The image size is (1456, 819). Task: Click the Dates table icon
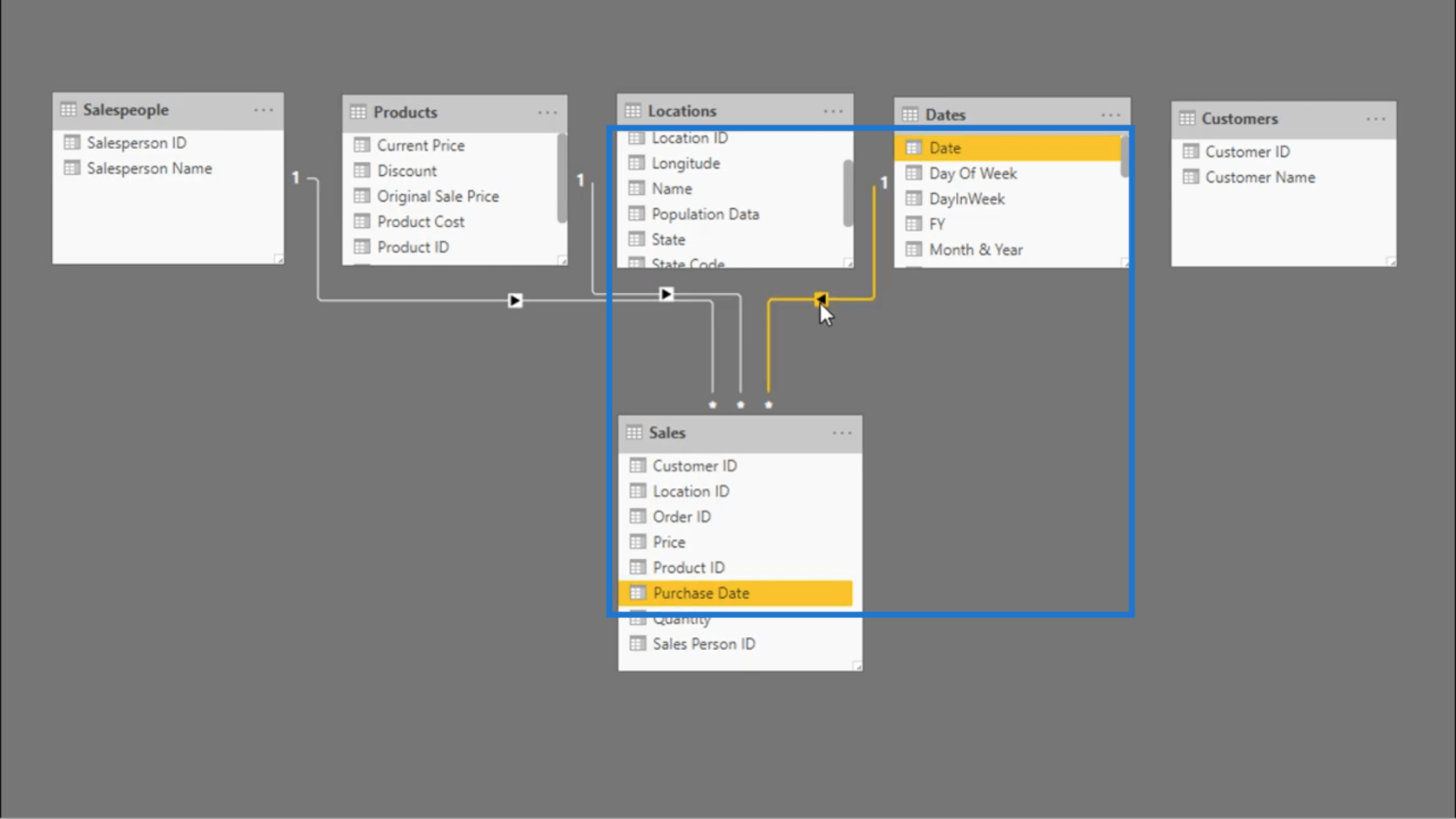click(910, 114)
